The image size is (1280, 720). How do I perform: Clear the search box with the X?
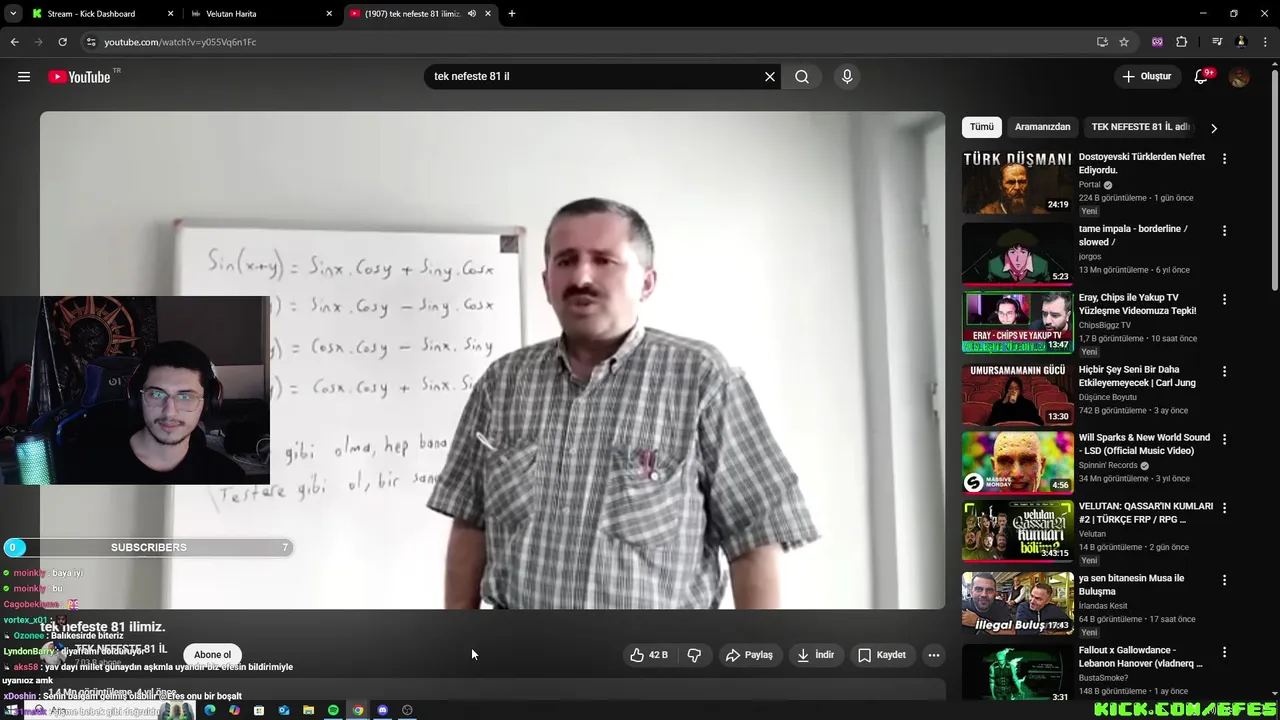770,77
